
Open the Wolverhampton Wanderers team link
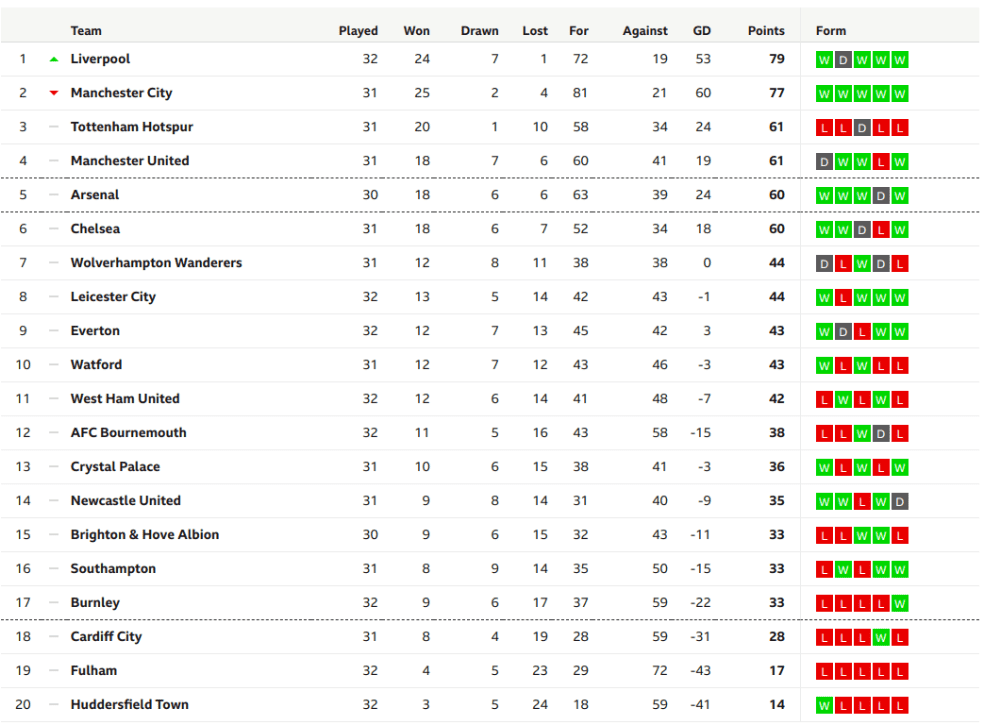pyautogui.click(x=156, y=263)
